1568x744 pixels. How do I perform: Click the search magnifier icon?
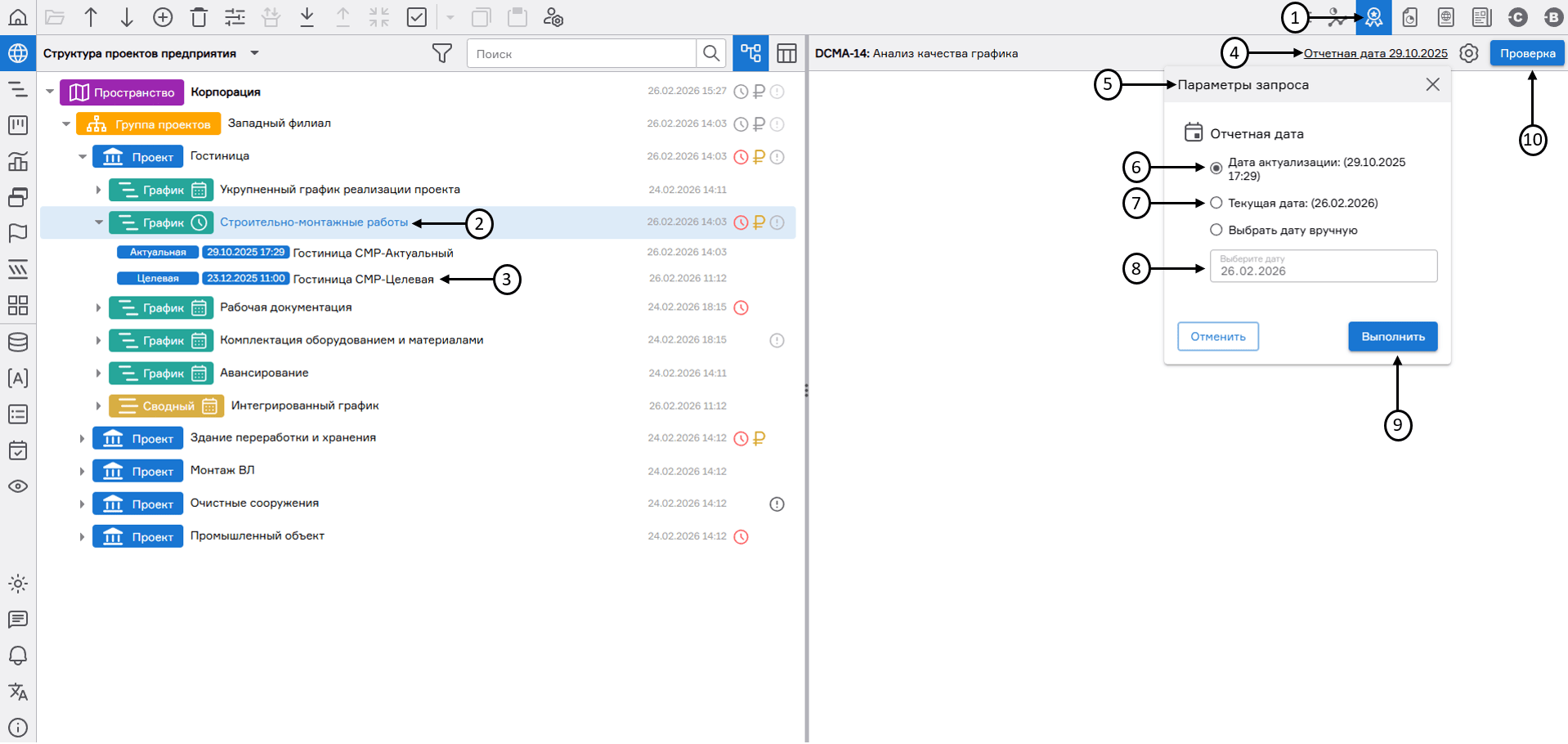tap(711, 54)
